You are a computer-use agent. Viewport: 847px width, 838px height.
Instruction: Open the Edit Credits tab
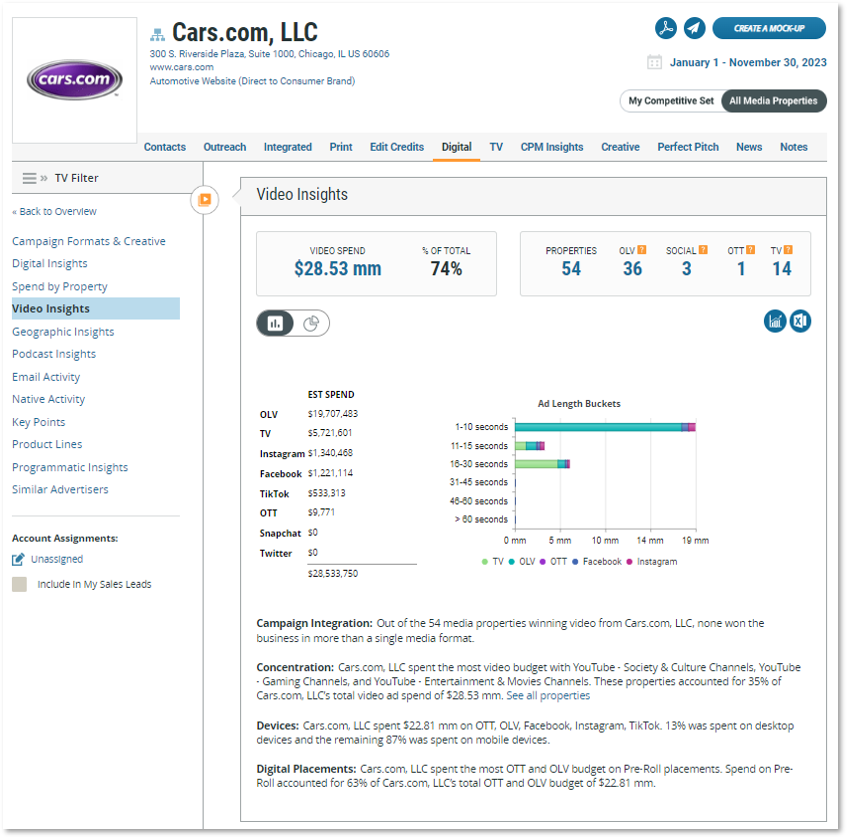(x=396, y=147)
